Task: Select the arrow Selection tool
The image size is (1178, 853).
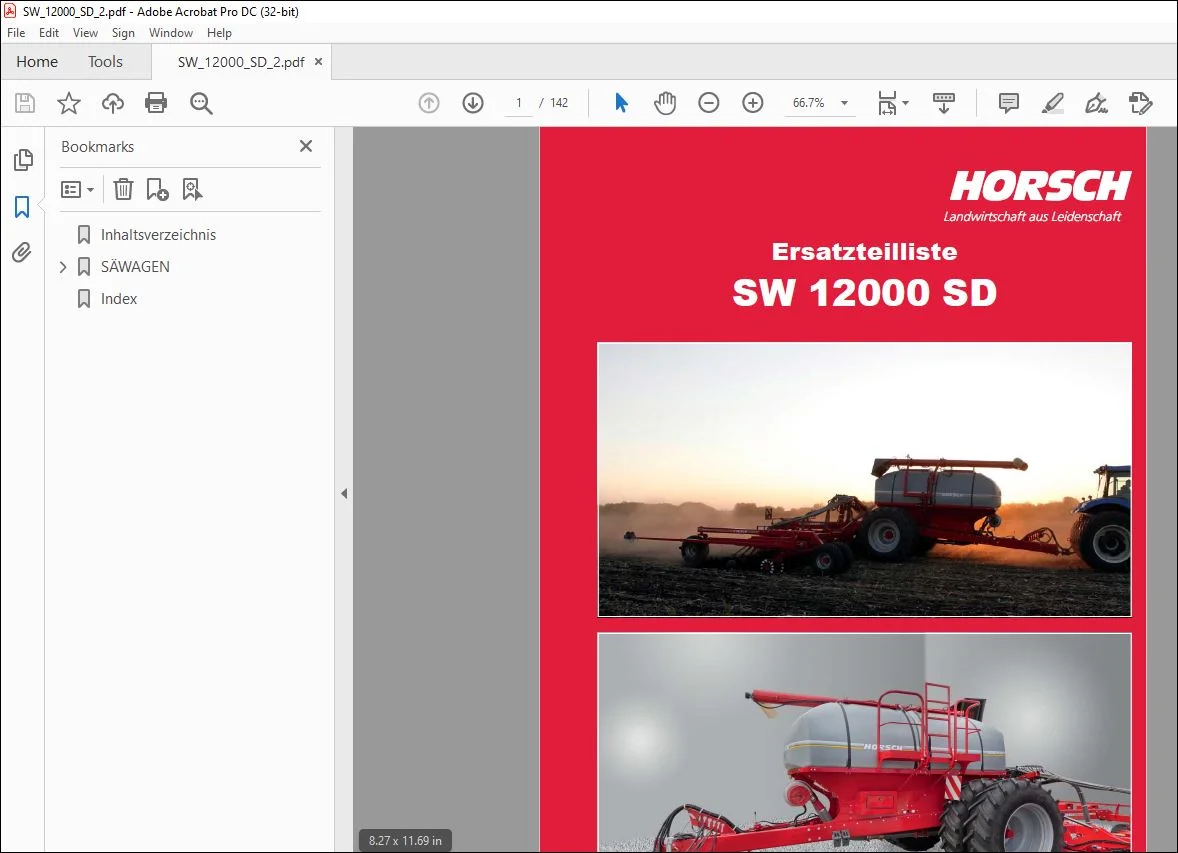Action: (x=621, y=103)
